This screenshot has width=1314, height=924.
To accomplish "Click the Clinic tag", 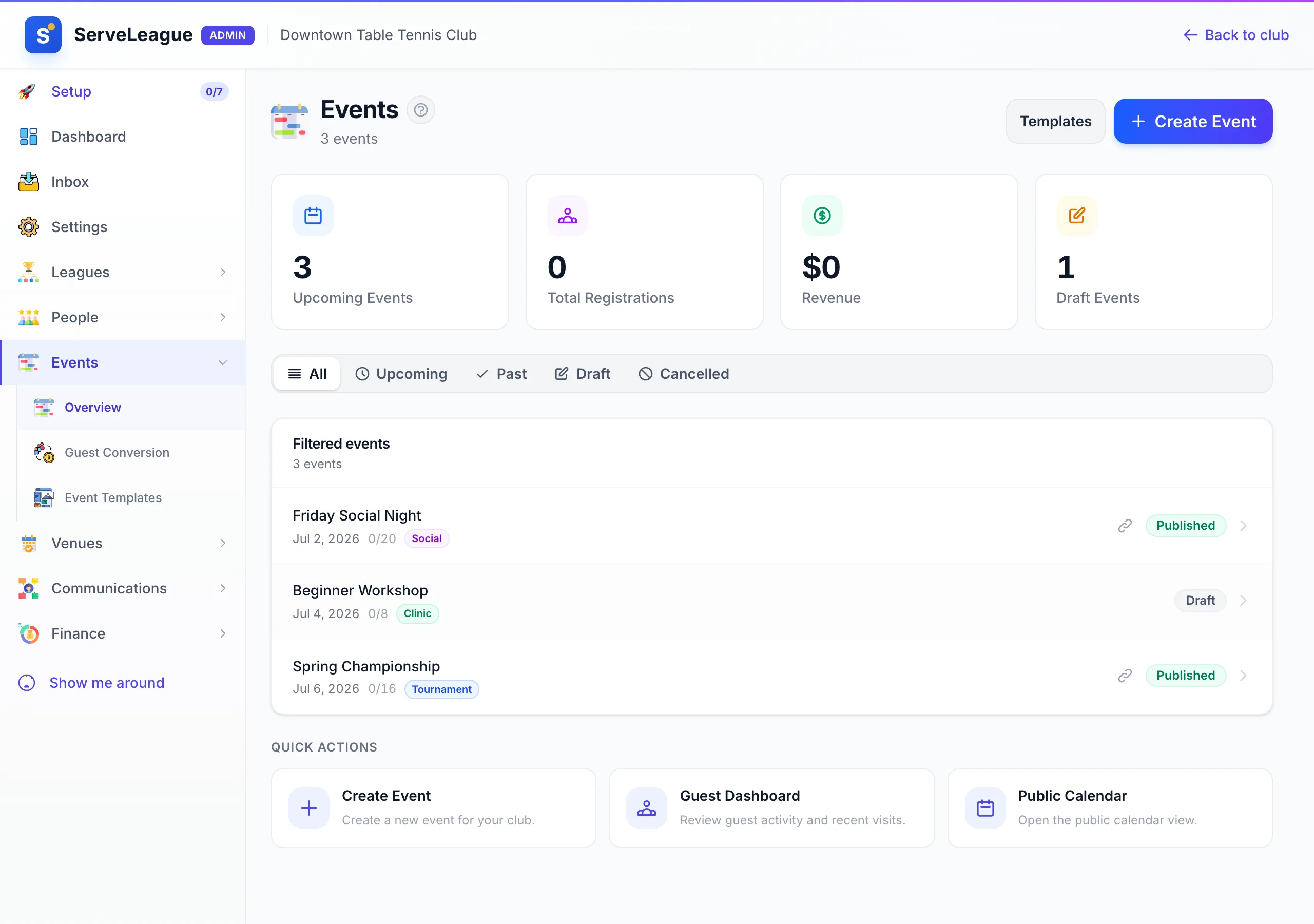I will [418, 614].
